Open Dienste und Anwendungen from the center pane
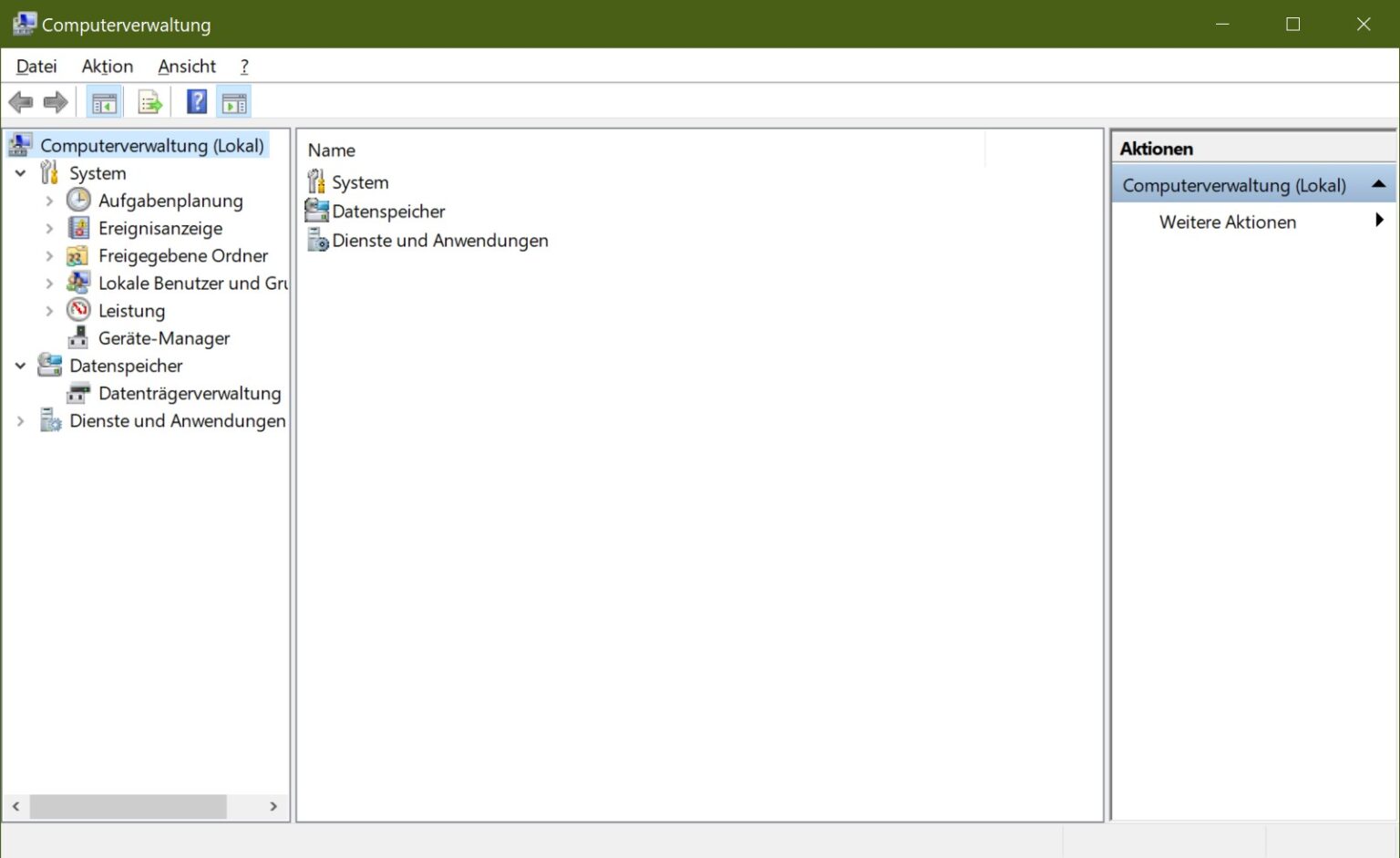Viewport: 1400px width, 858px height. point(440,240)
